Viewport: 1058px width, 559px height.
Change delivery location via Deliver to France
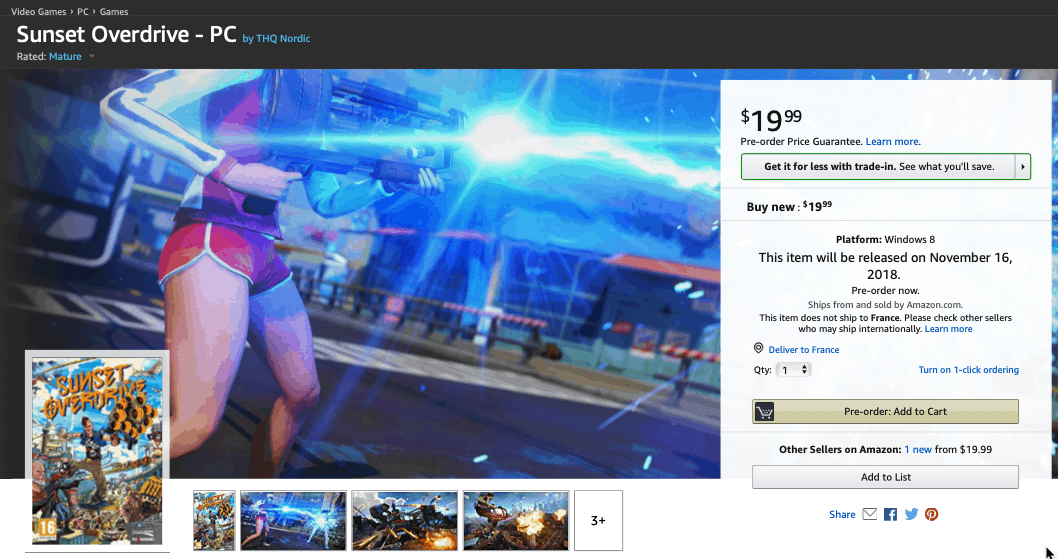[804, 350]
